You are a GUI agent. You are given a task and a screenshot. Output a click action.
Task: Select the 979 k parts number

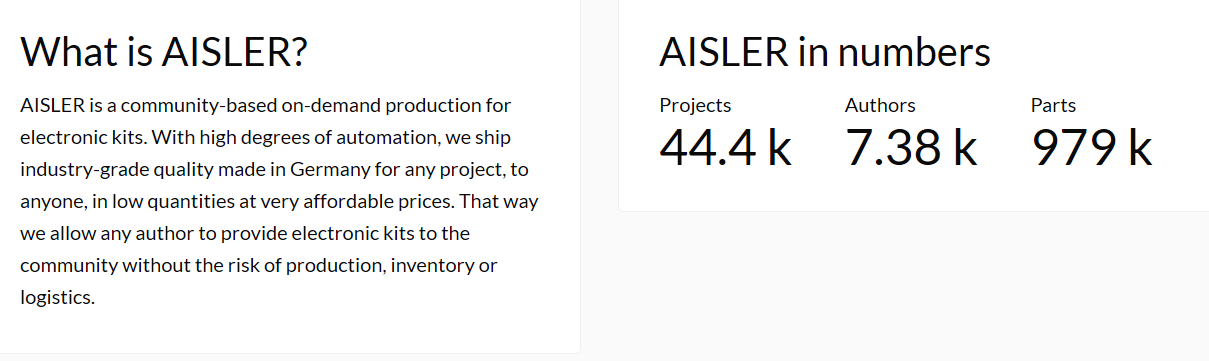click(1091, 148)
